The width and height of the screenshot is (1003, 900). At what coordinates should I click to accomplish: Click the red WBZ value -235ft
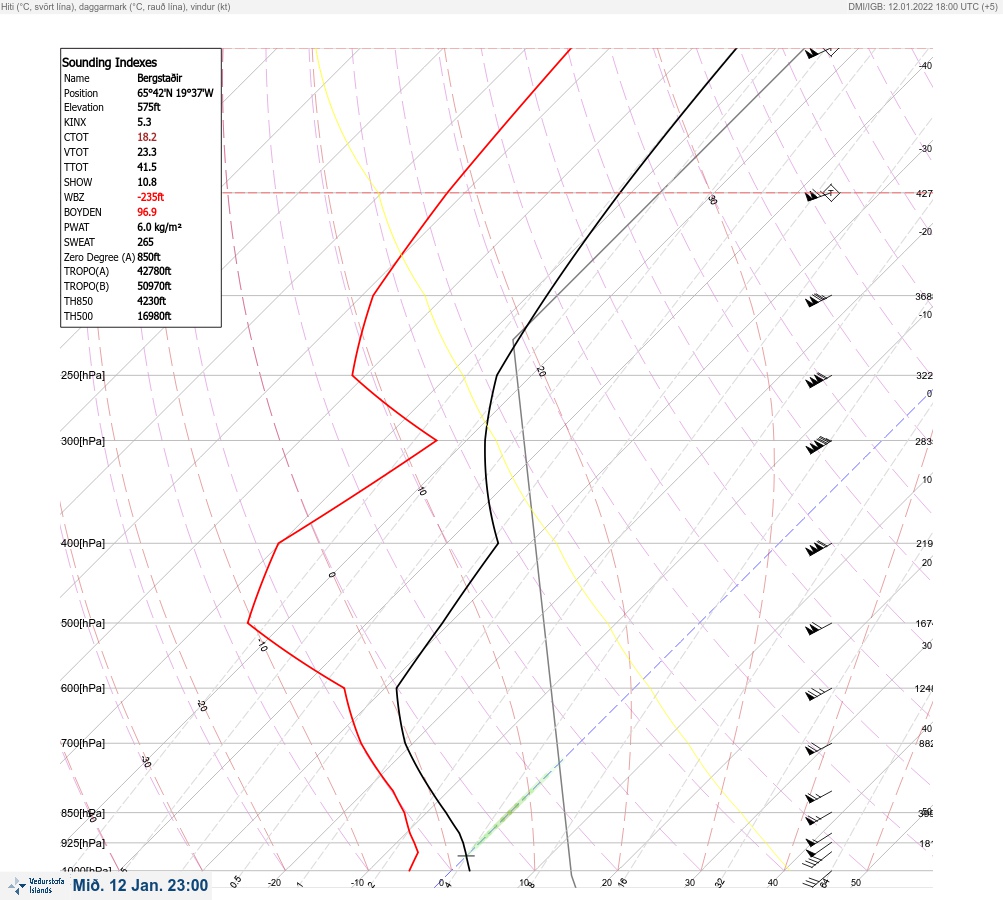(x=151, y=197)
